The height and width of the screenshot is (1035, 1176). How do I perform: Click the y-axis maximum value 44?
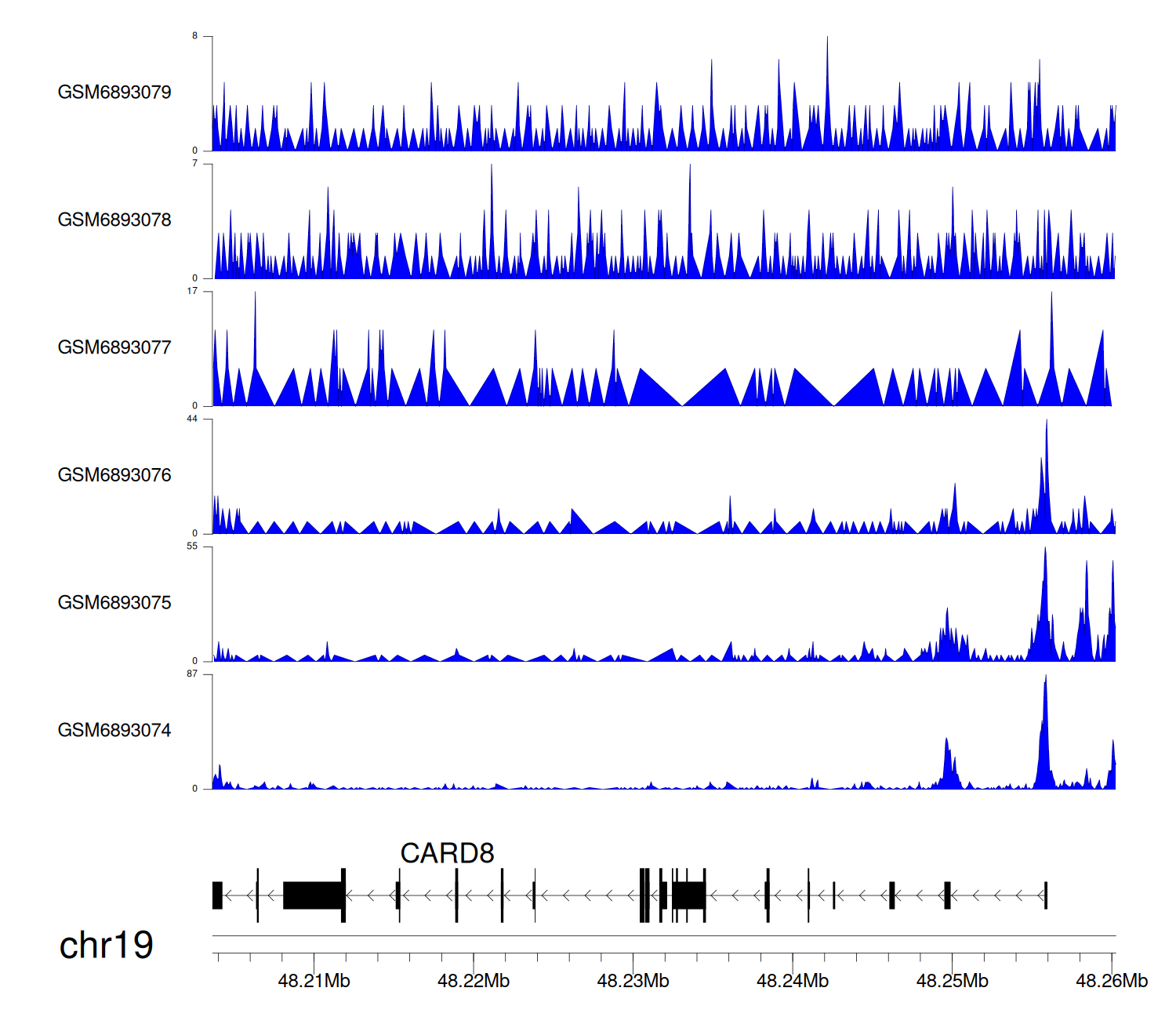point(192,419)
